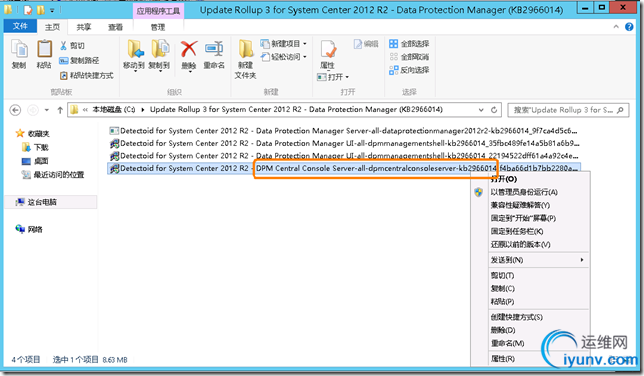The height and width of the screenshot is (376, 644).
Task: Switch to the View (查看) tab
Action: point(115,27)
